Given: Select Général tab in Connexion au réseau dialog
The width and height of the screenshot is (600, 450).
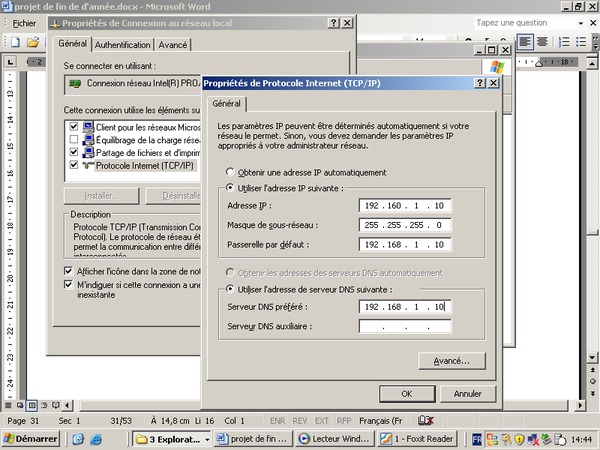Looking at the screenshot, I should coord(72,44).
